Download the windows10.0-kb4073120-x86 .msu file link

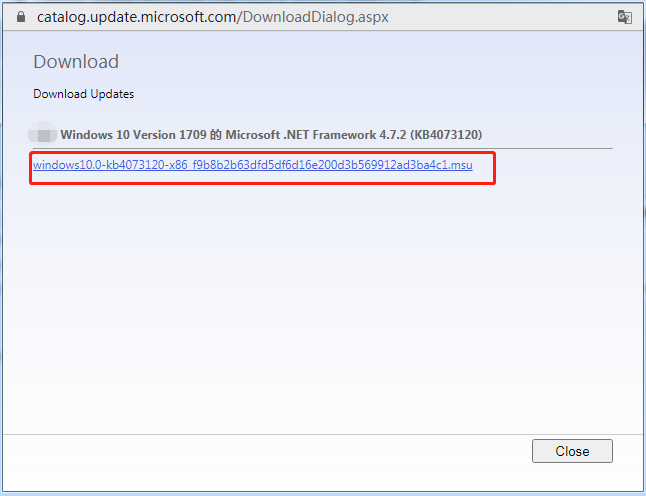[x=253, y=165]
